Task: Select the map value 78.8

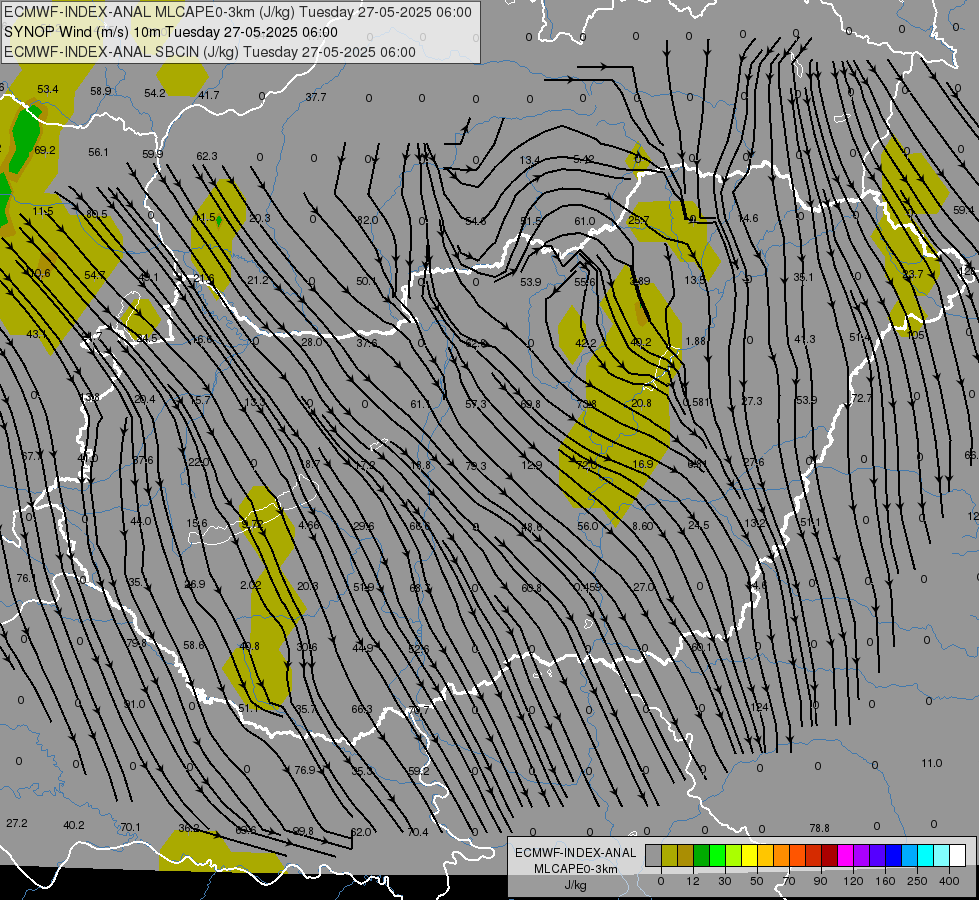Action: point(819,828)
